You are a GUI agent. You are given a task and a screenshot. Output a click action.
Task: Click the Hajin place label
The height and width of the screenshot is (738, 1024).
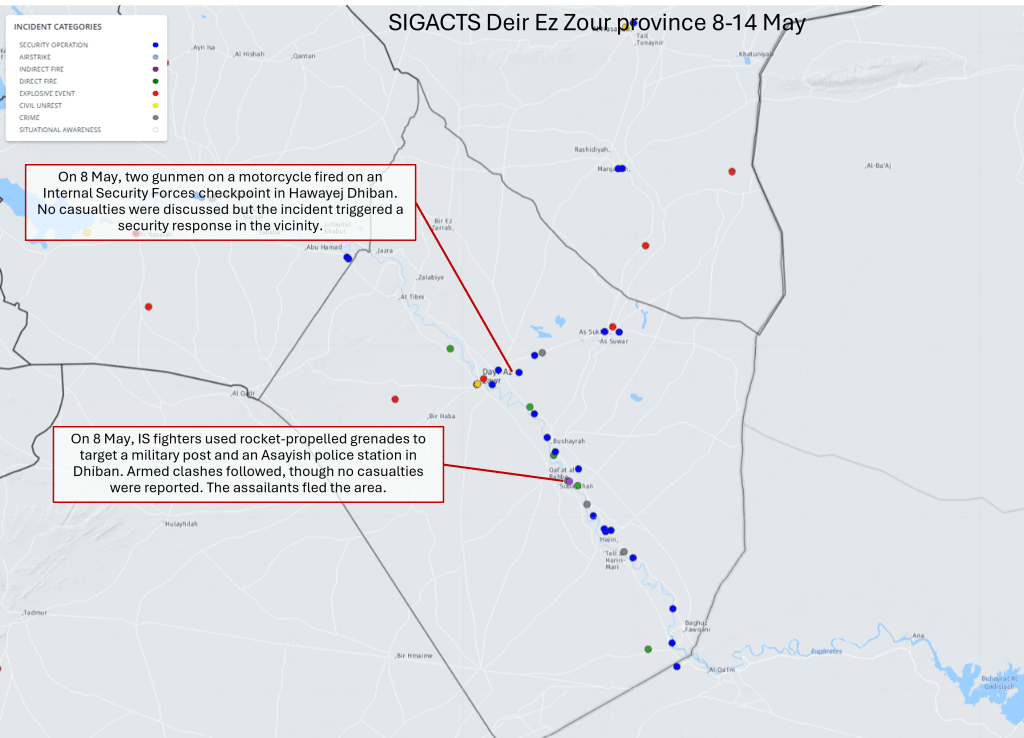(609, 540)
